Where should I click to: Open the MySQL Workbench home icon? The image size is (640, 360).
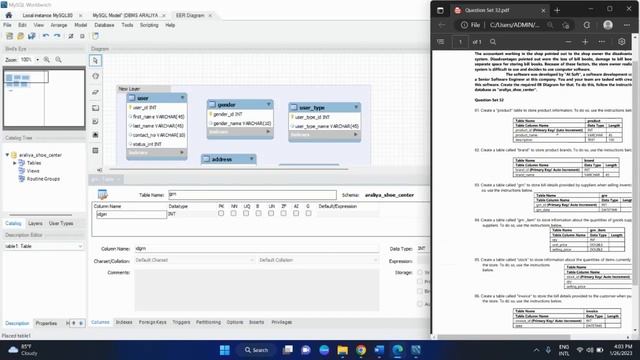tap(9, 15)
